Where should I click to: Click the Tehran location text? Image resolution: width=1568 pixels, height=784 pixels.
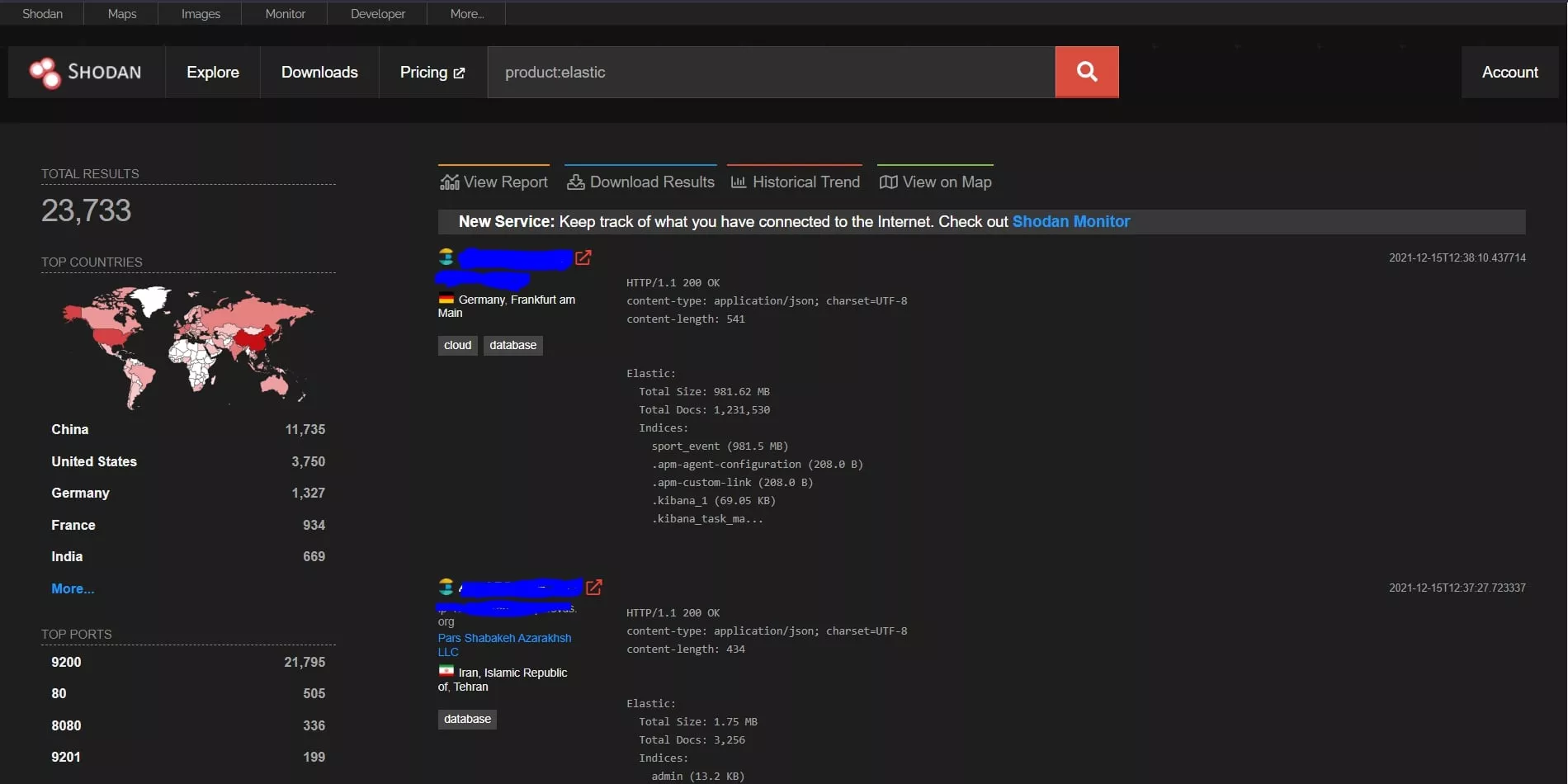(x=470, y=687)
